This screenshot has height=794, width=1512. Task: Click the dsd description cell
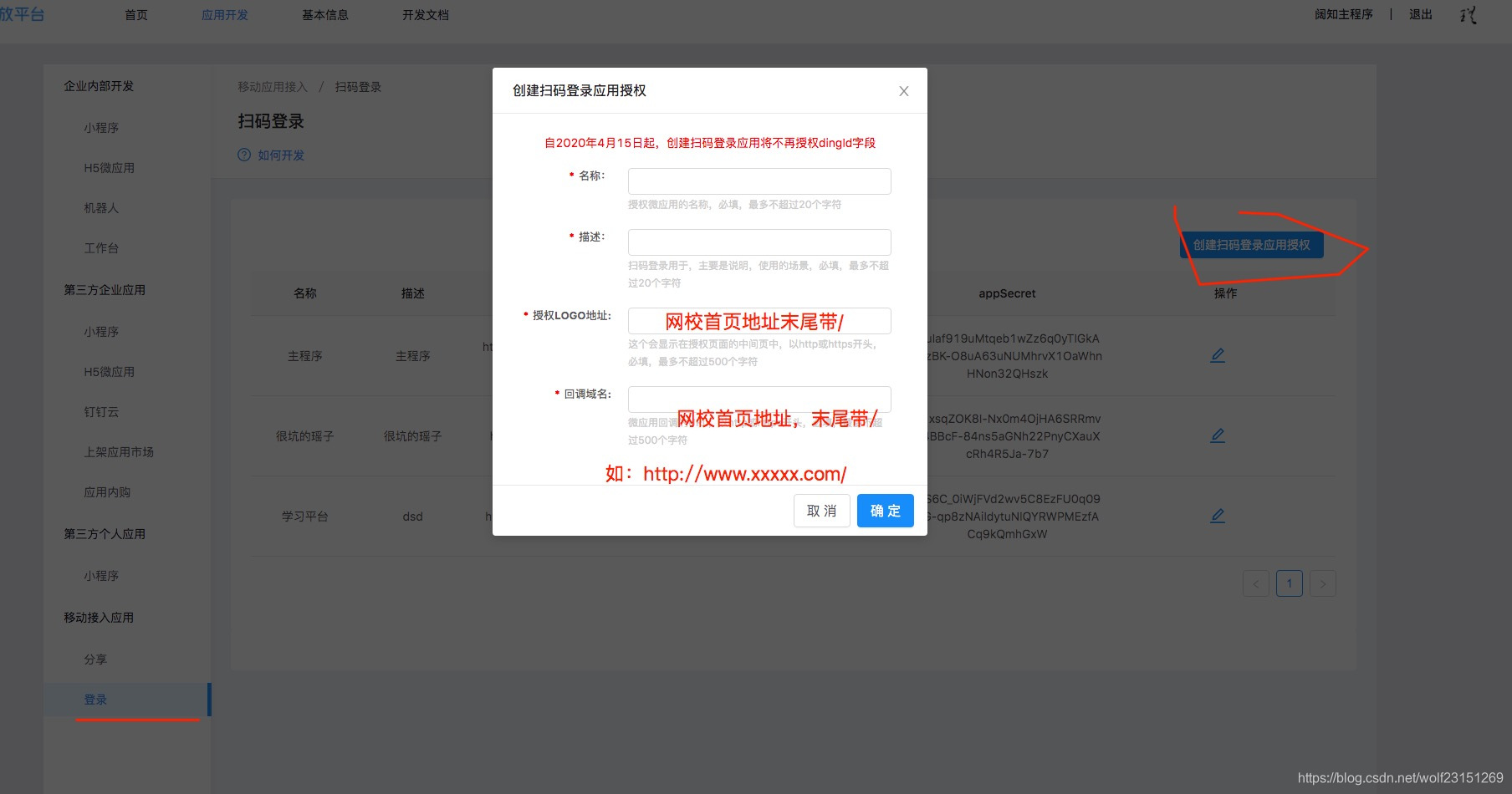pos(413,517)
